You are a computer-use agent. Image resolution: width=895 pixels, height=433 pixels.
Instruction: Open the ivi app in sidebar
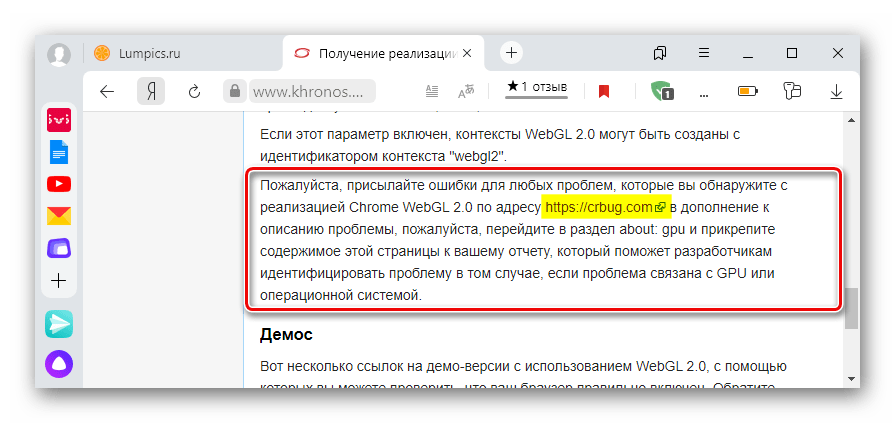pos(58,121)
